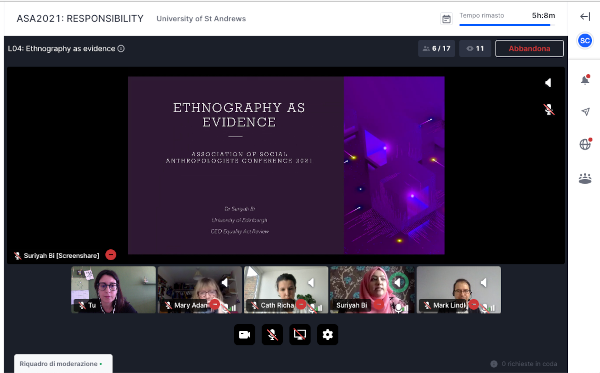The height and width of the screenshot is (373, 600).
Task: Open the settings gear in bottom controls
Action: tap(328, 335)
